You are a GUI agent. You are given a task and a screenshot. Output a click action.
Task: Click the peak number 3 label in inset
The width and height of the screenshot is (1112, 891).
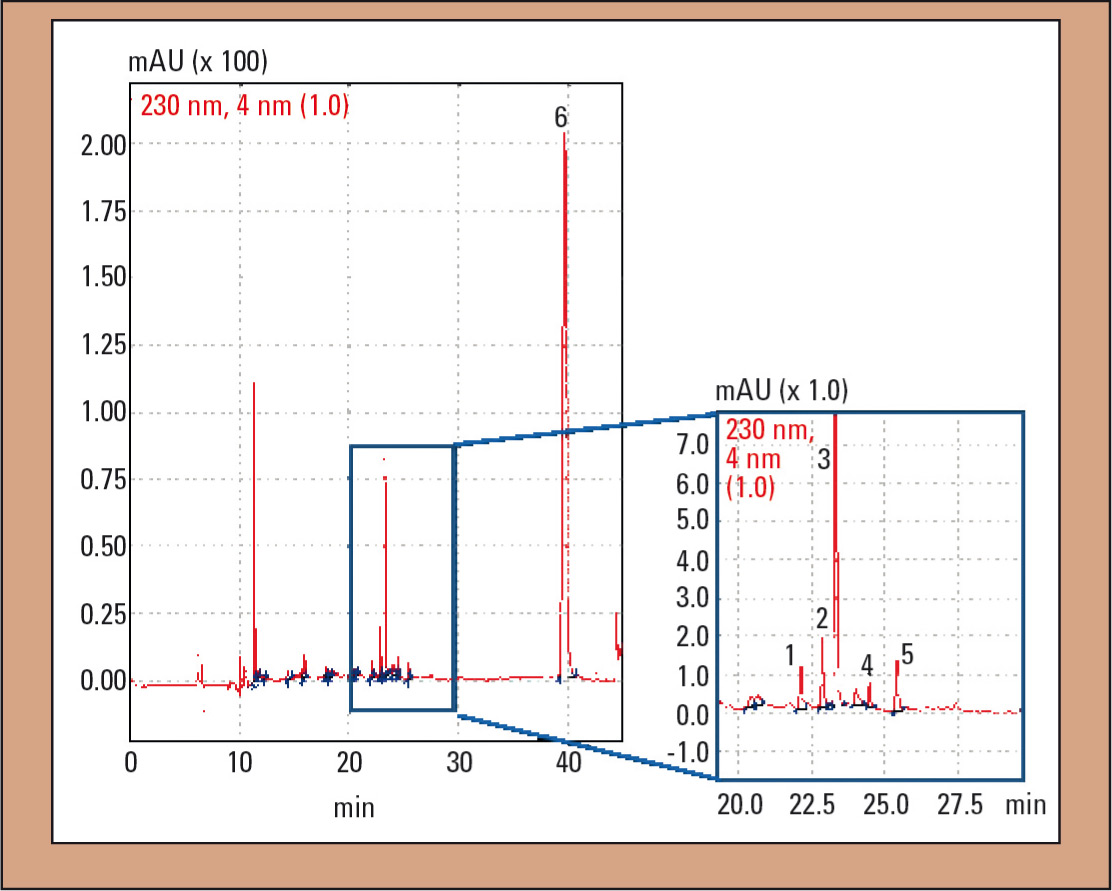[x=823, y=460]
